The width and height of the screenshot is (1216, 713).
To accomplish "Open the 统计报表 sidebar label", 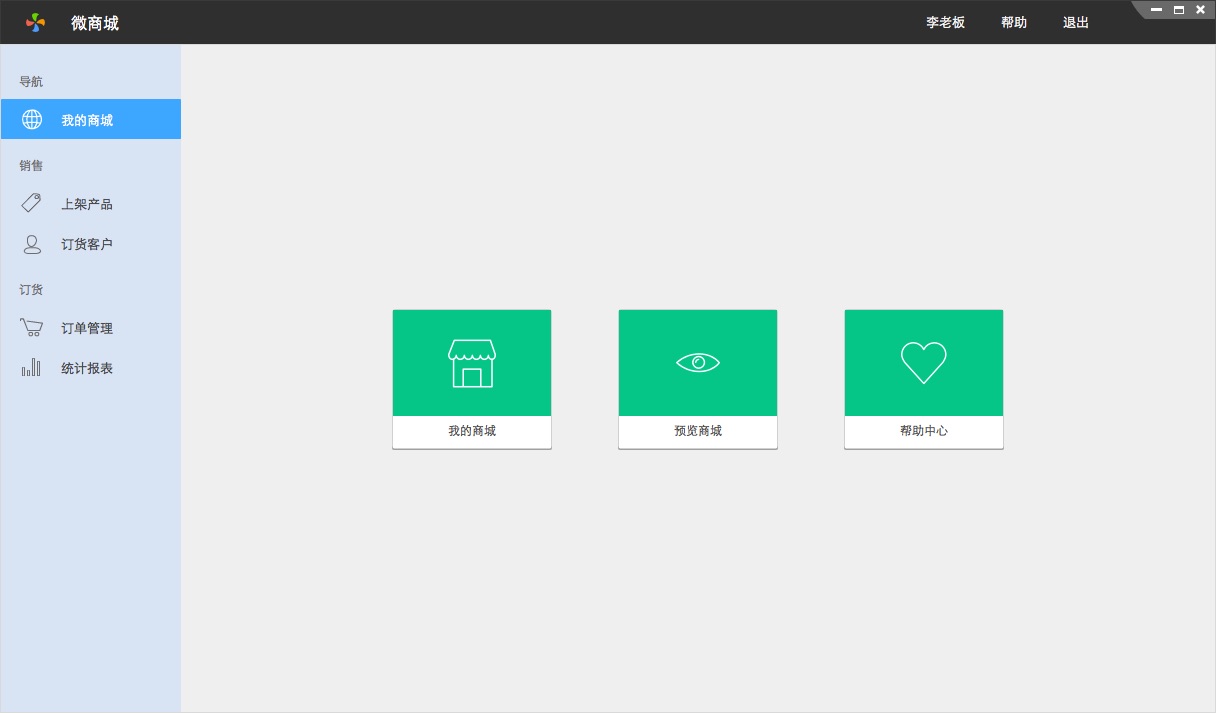I will coord(87,368).
